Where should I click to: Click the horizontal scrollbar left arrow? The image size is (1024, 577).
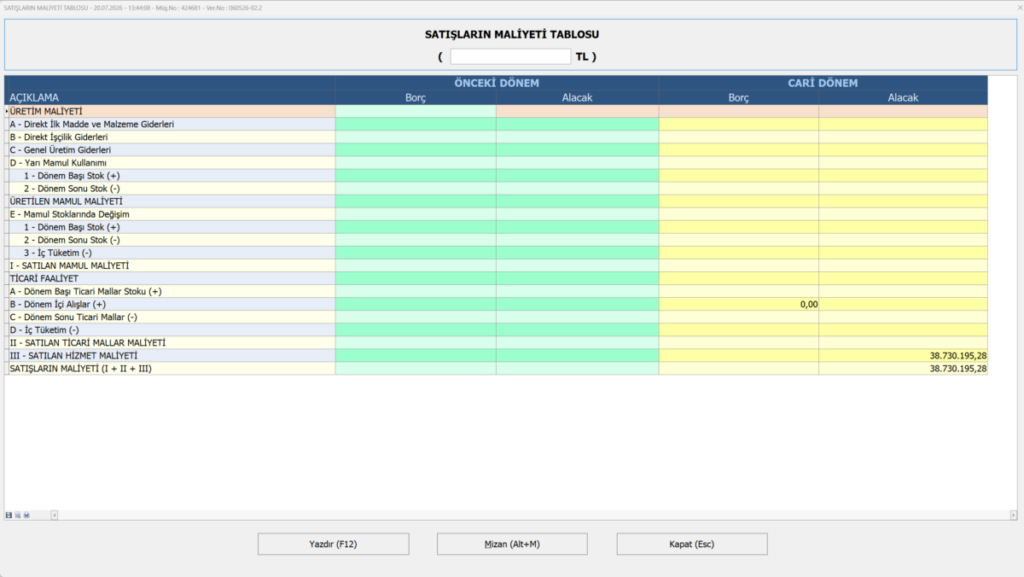pos(54,515)
